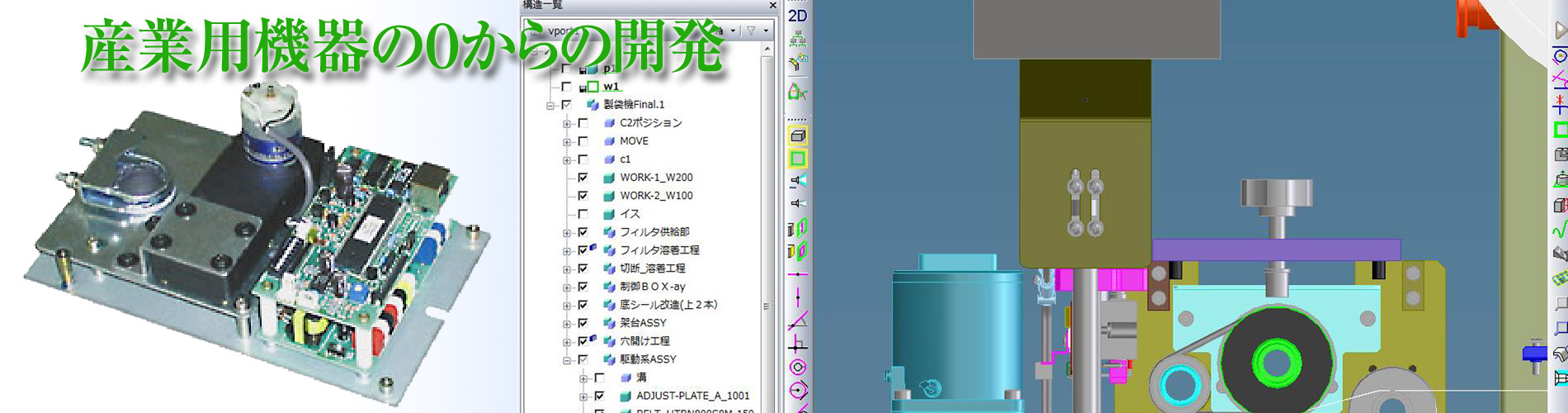Select the 制御BOX-ay tree label

coord(653,287)
